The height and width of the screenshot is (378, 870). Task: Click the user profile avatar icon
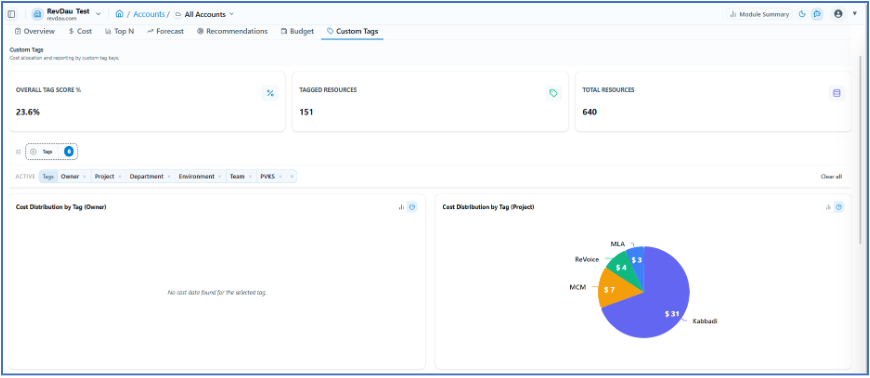838,14
